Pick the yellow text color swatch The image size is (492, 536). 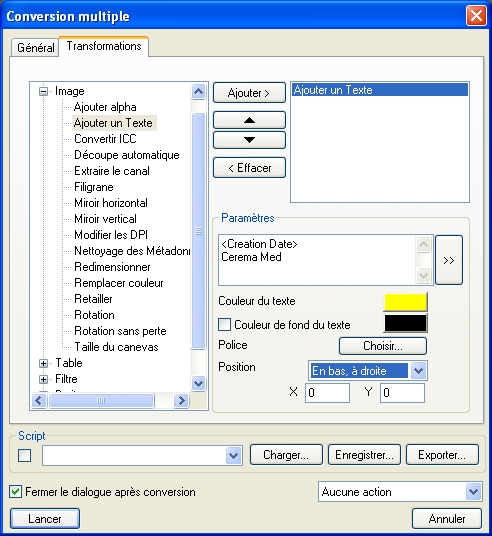click(405, 302)
